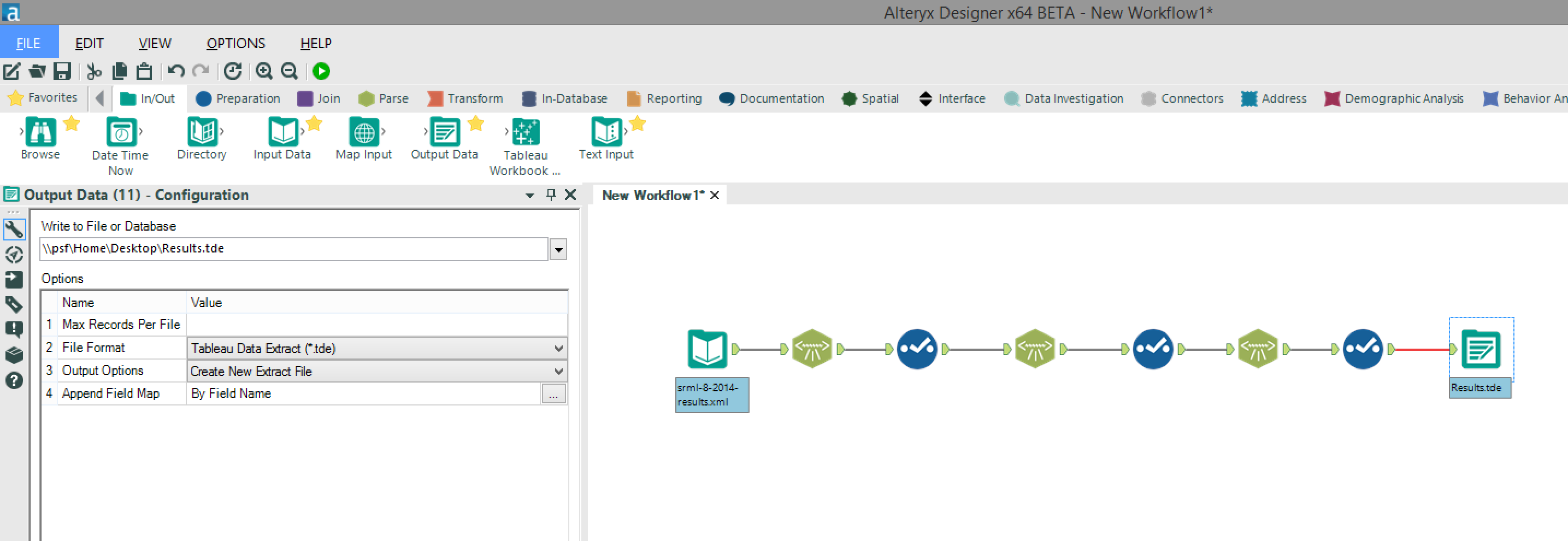The width and height of the screenshot is (1568, 541).
Task: Open the OPTIONS menu
Action: [235, 43]
